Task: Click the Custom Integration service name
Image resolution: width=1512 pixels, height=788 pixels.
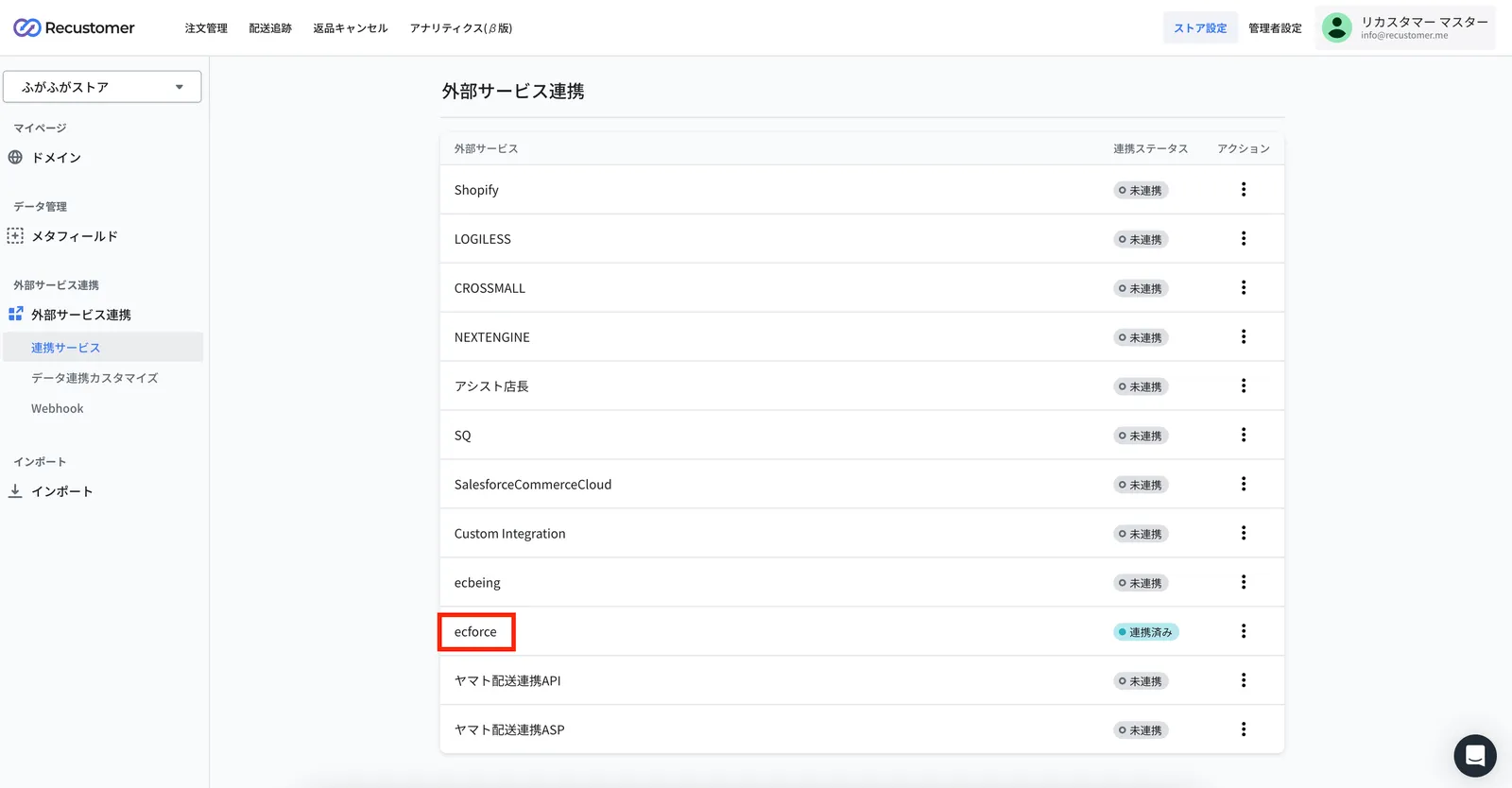Action: point(510,534)
